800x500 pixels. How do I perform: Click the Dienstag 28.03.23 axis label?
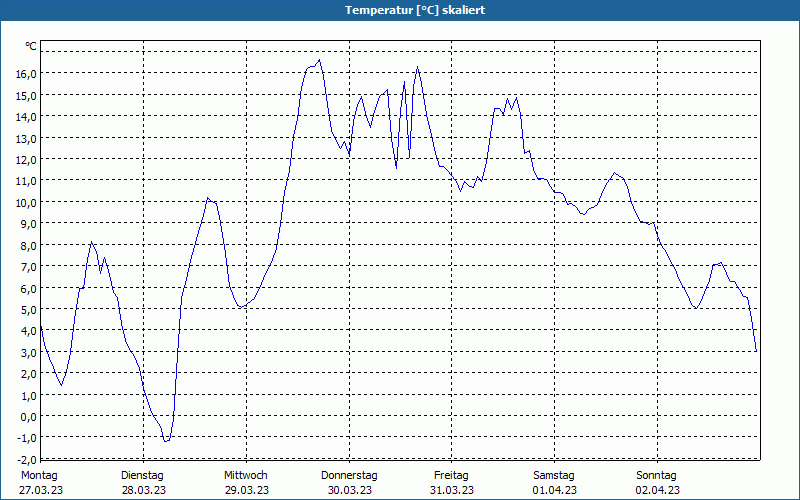[143, 483]
